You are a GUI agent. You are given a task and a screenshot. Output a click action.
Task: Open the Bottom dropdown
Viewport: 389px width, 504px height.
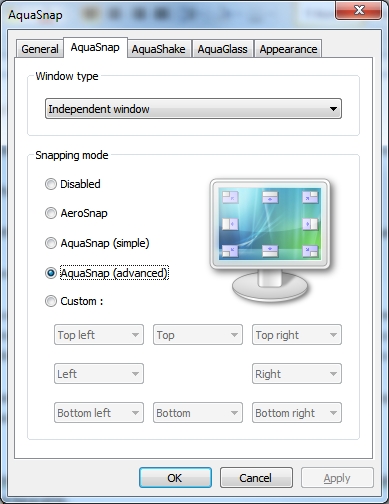click(x=198, y=413)
